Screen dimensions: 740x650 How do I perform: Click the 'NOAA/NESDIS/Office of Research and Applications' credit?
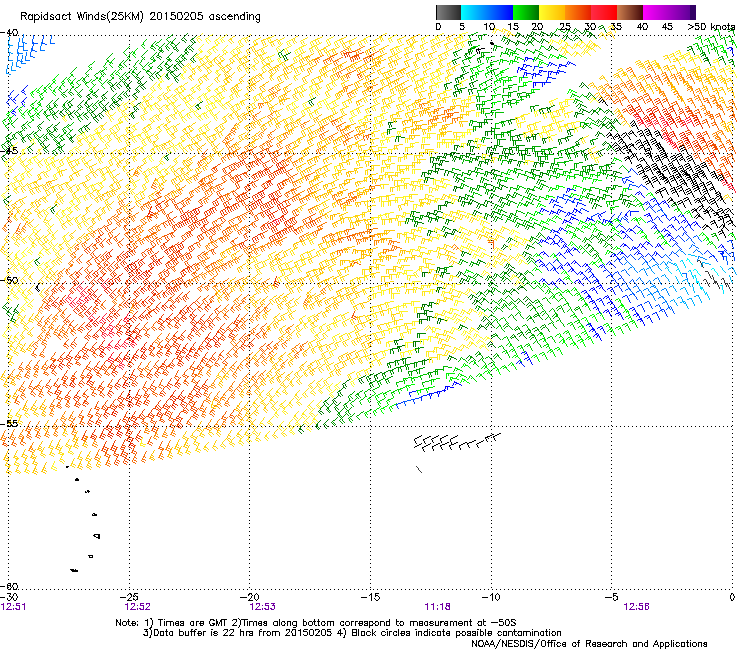[x=589, y=644]
